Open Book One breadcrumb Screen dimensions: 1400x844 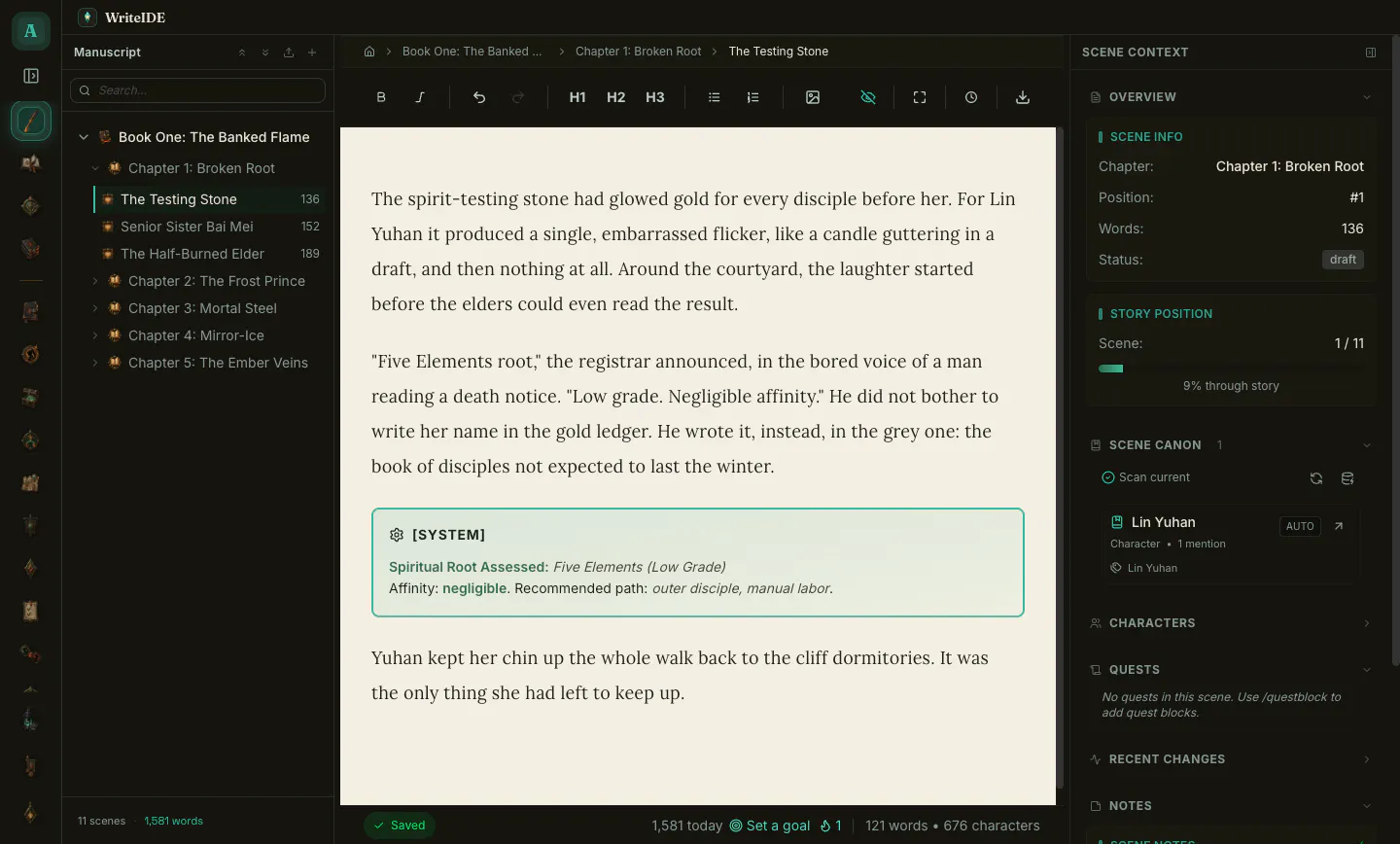pyautogui.click(x=472, y=52)
